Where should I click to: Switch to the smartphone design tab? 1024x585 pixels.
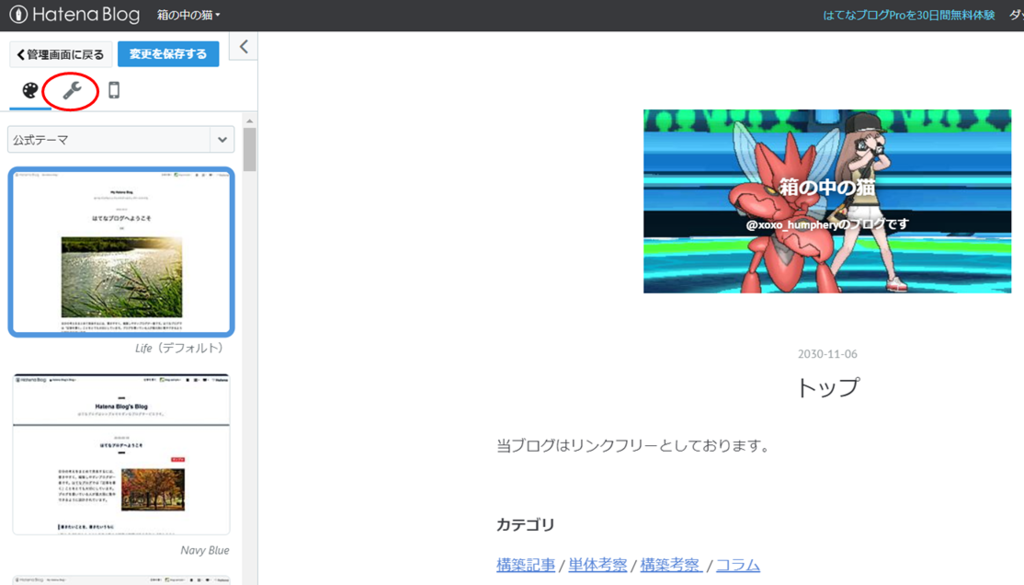click(114, 90)
